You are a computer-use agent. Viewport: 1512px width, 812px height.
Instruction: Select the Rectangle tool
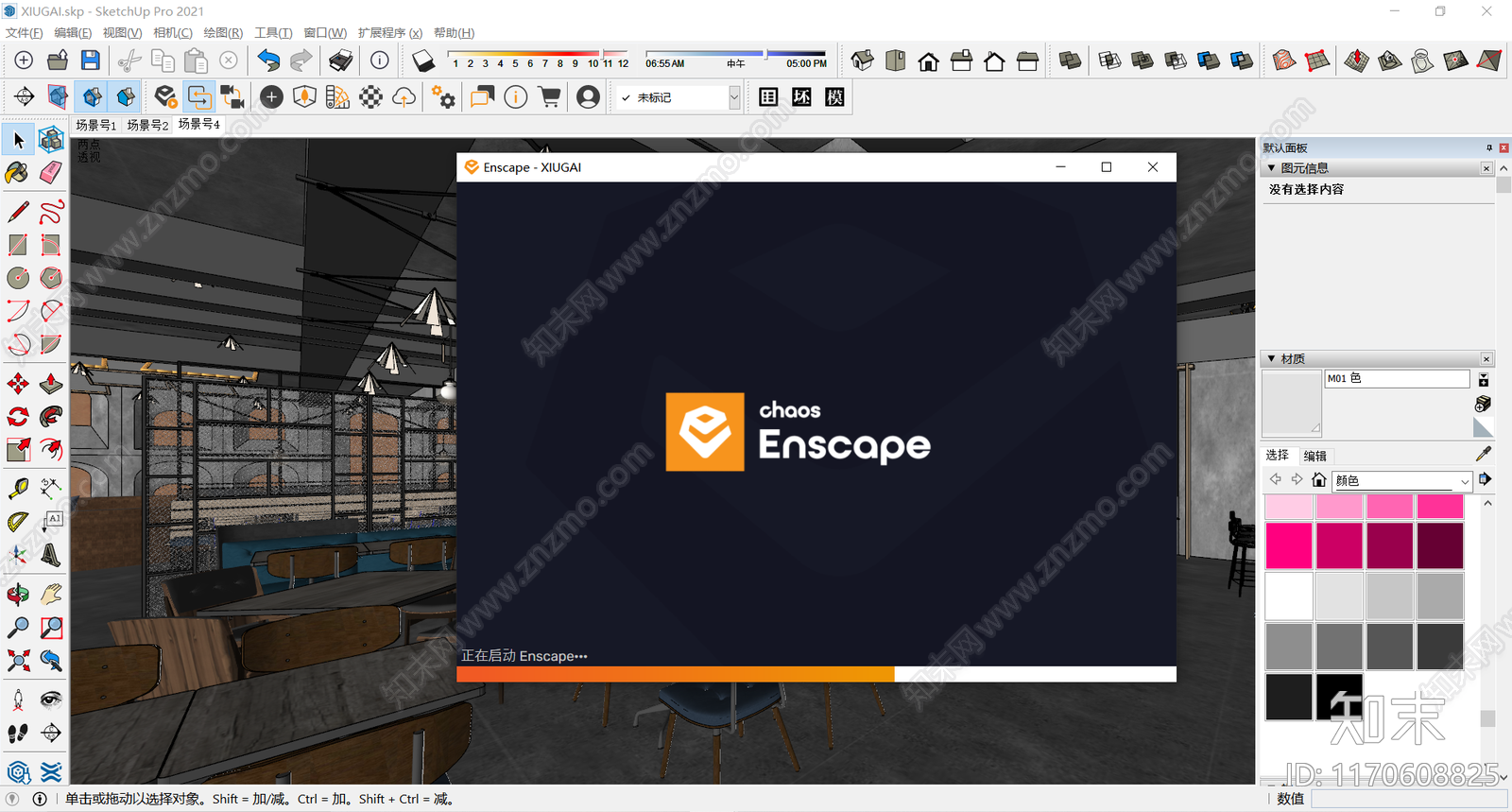tap(18, 245)
